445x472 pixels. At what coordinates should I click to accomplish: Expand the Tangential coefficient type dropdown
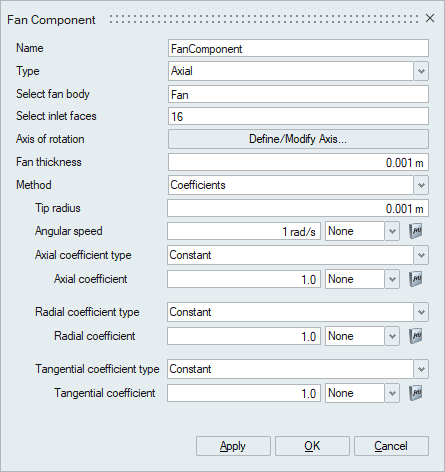coord(421,369)
